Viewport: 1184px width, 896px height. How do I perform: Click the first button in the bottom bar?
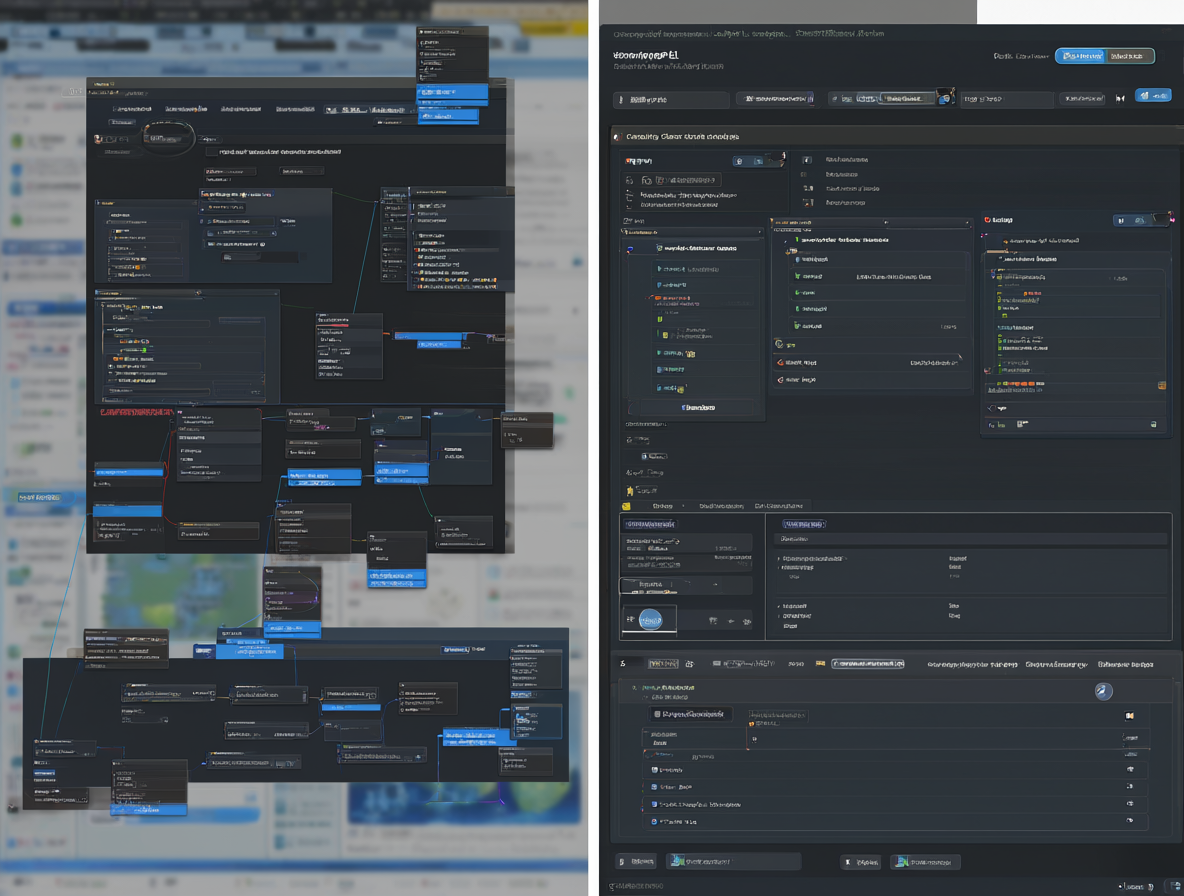coord(637,861)
